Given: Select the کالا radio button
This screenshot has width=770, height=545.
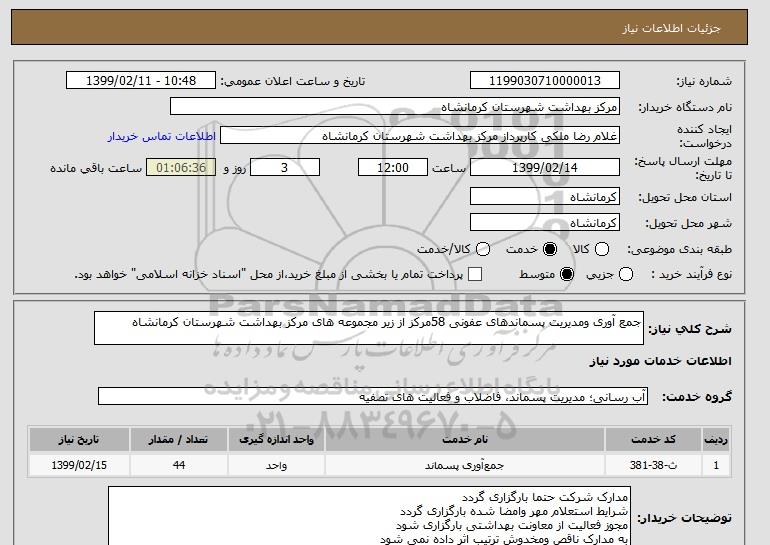Looking at the screenshot, I should click(602, 249).
